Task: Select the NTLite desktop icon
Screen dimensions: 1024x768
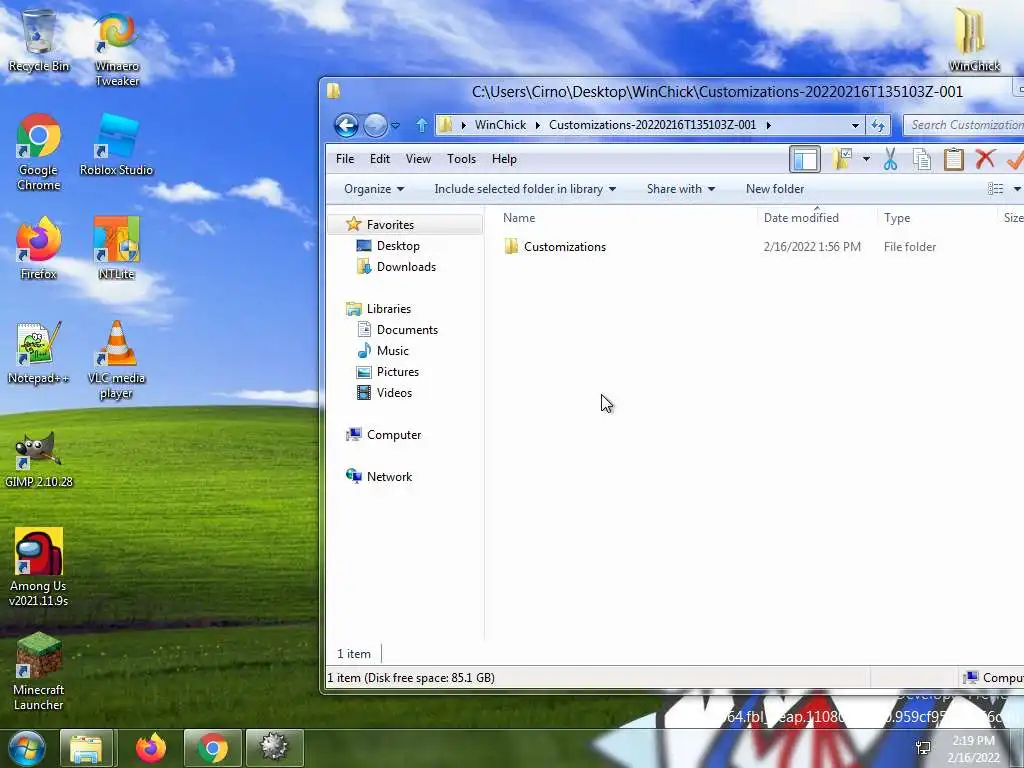Action: (x=116, y=249)
